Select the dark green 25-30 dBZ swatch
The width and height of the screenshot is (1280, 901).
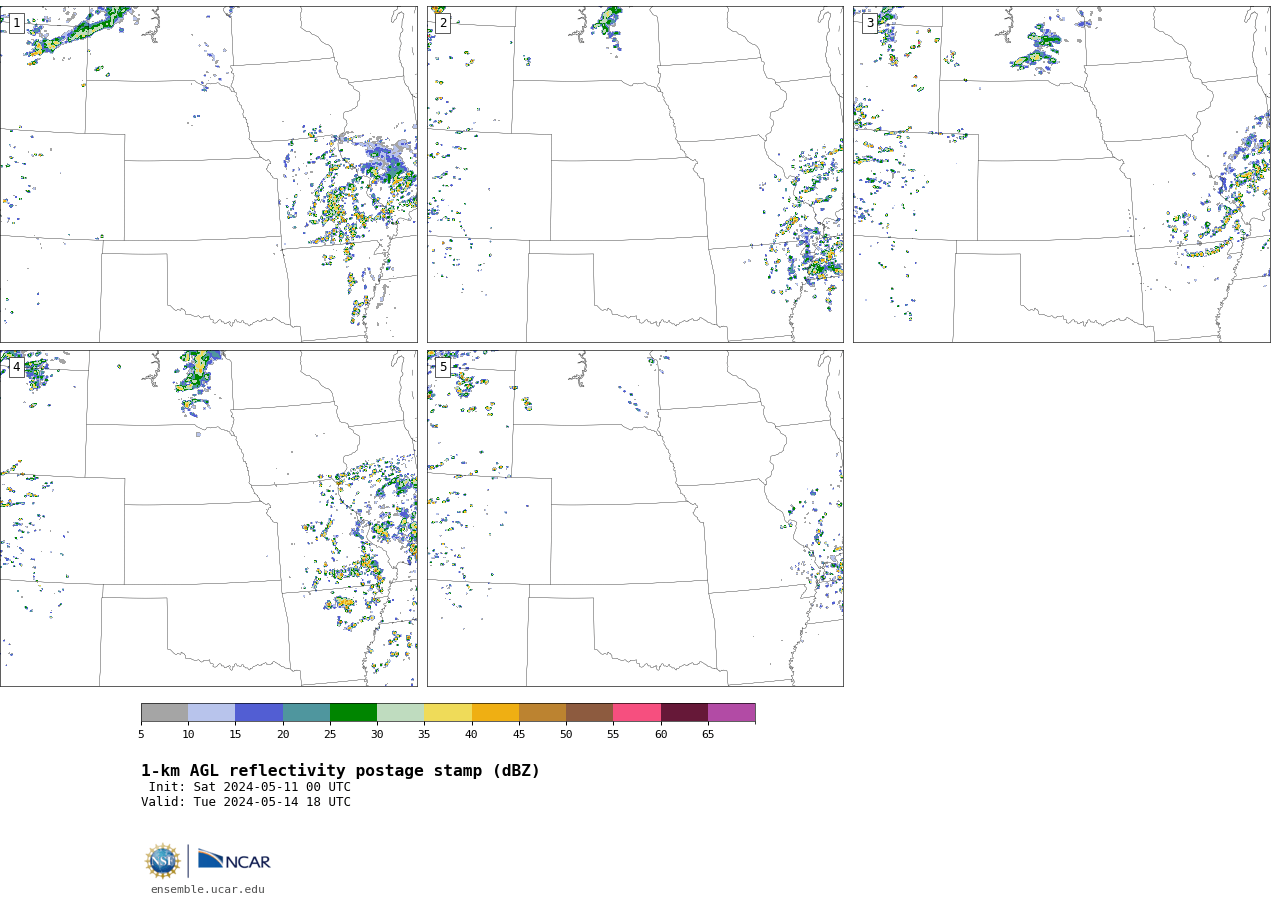tap(353, 713)
